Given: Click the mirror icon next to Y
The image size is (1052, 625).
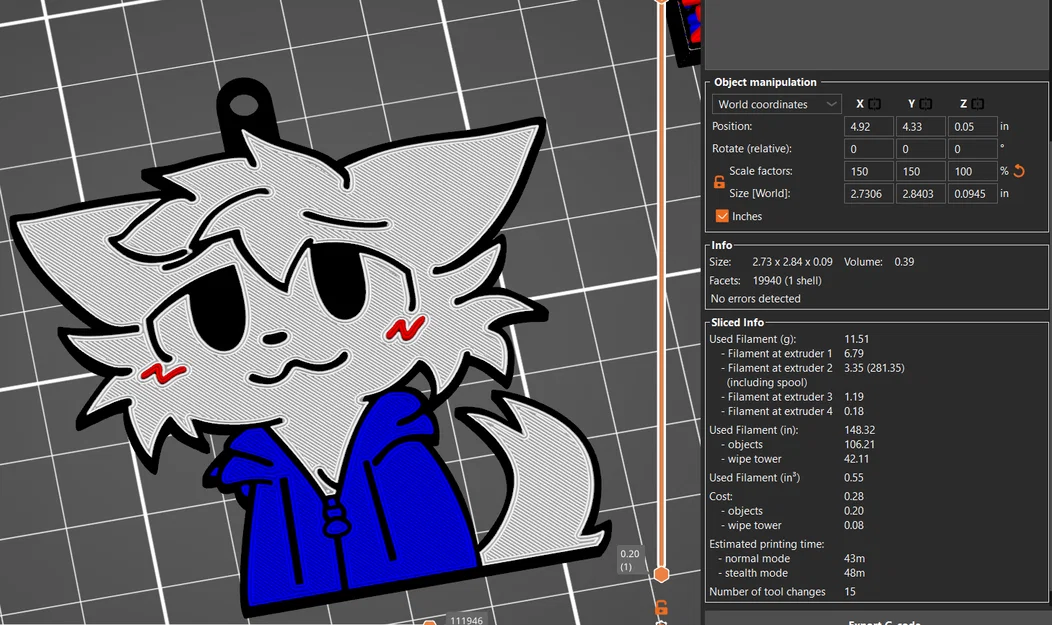Looking at the screenshot, I should pyautogui.click(x=926, y=104).
